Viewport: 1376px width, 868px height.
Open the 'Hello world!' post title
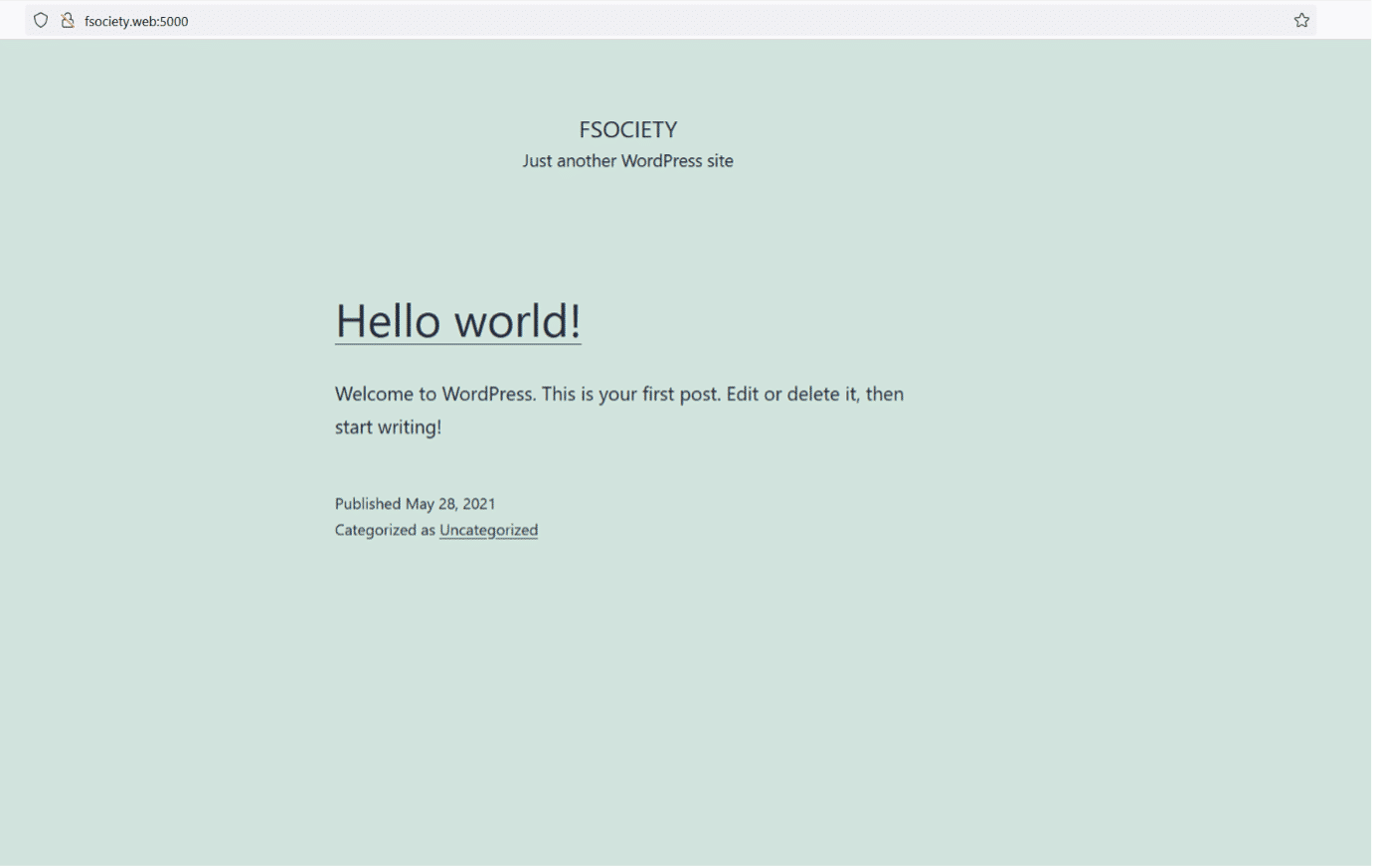(457, 321)
